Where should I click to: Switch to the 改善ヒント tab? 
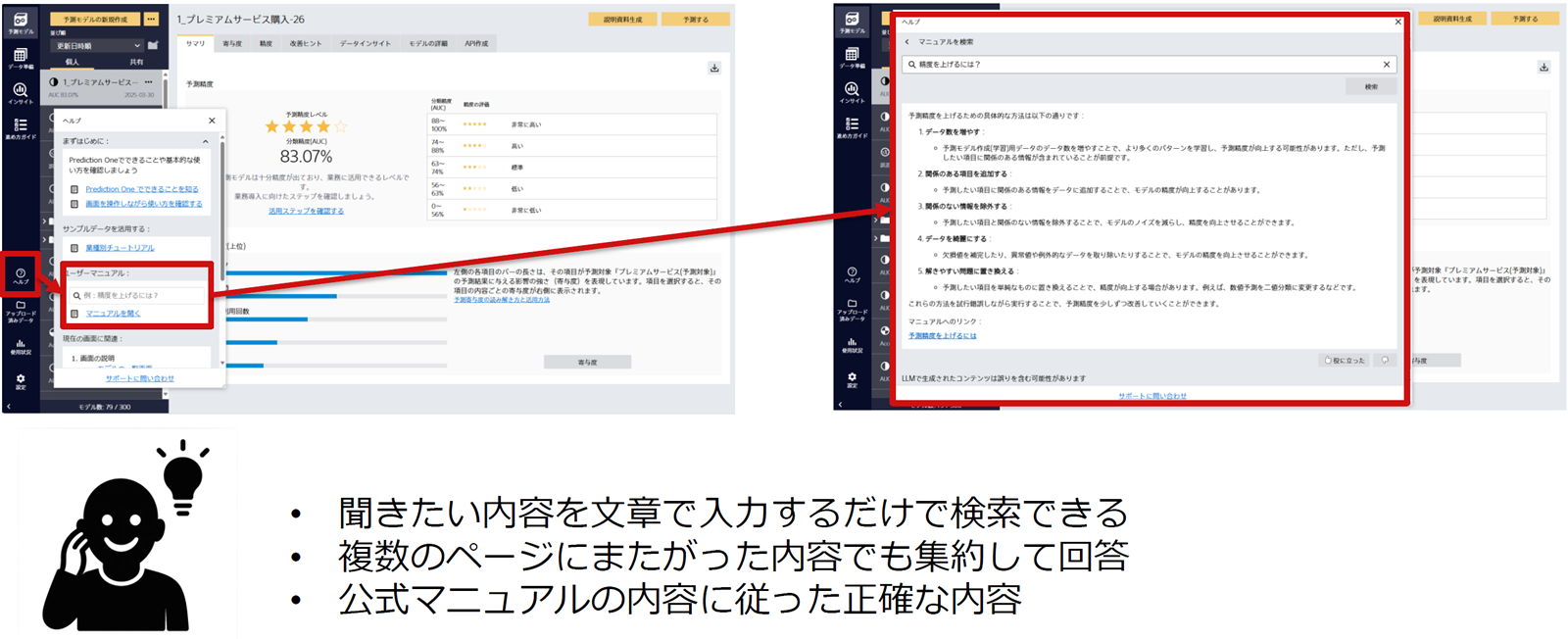pyautogui.click(x=305, y=44)
